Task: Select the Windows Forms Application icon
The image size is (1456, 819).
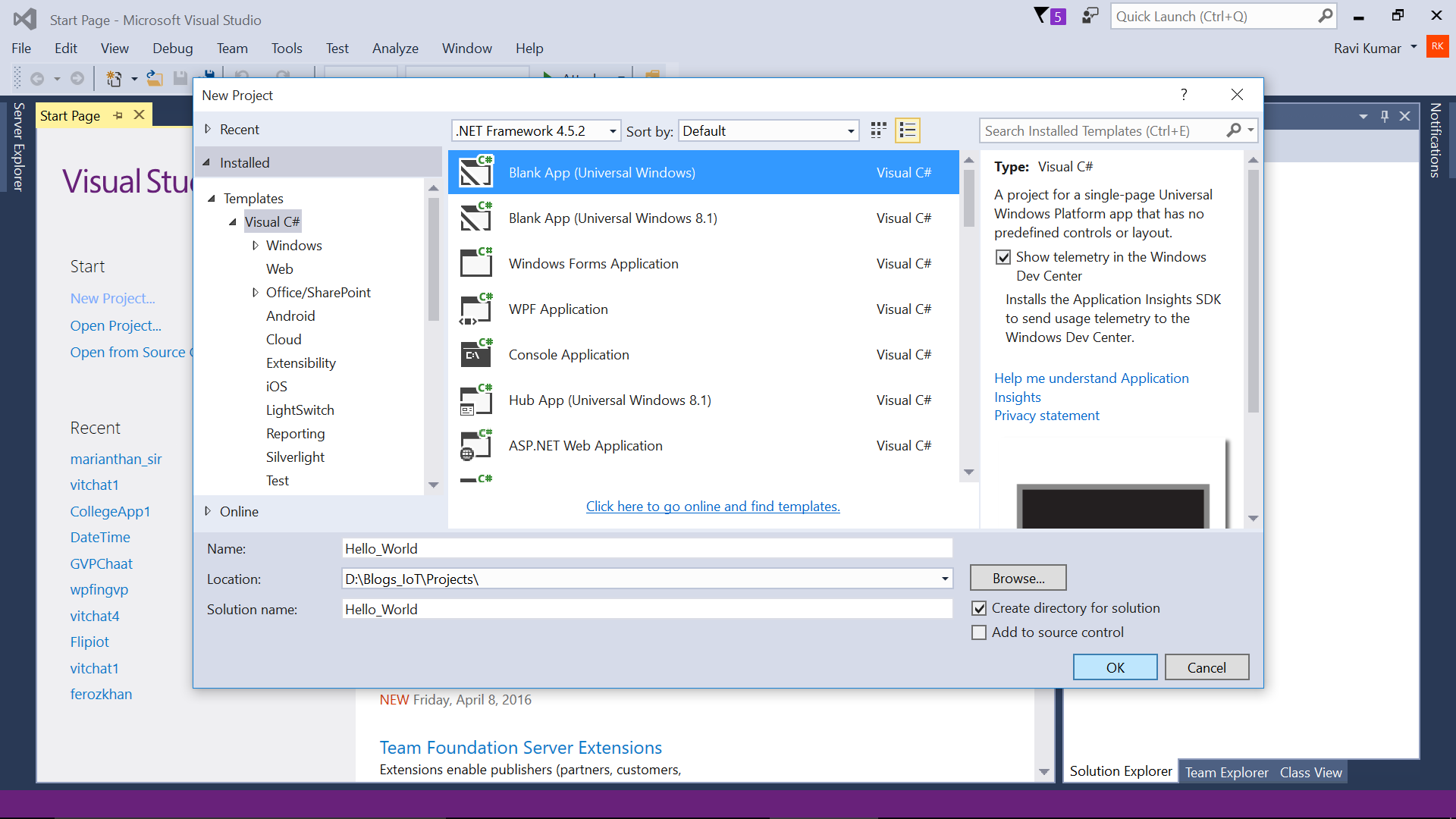Action: [x=476, y=263]
